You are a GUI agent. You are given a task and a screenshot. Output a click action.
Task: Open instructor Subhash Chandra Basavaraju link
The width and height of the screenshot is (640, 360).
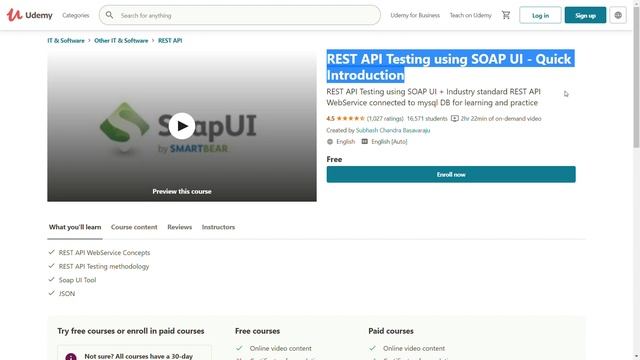point(393,130)
